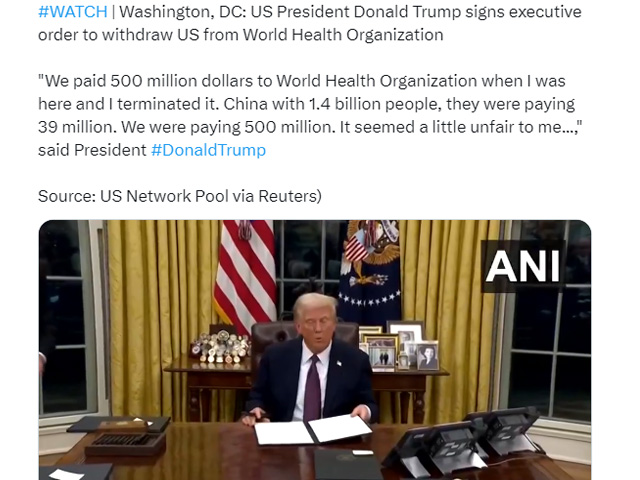Click the open executive order folder on desk
Viewport: 640px width, 480px height.
312,430
